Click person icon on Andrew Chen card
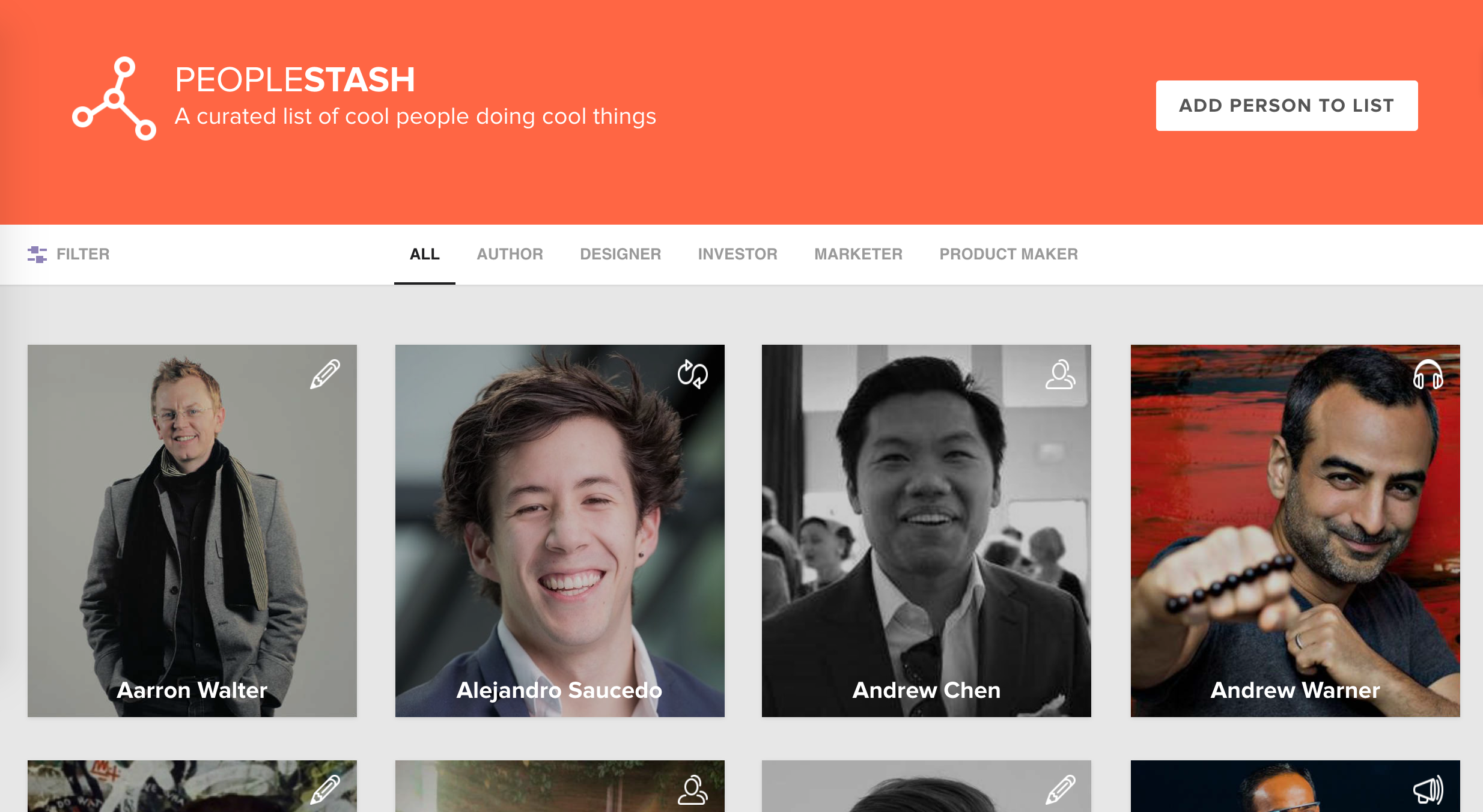The width and height of the screenshot is (1483, 812). click(1060, 374)
